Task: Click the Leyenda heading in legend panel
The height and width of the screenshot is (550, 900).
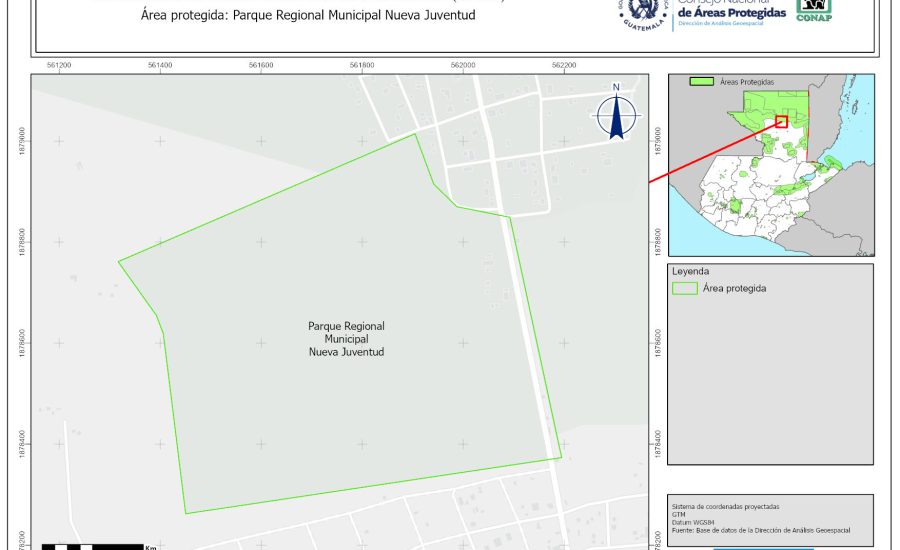Action: (690, 271)
